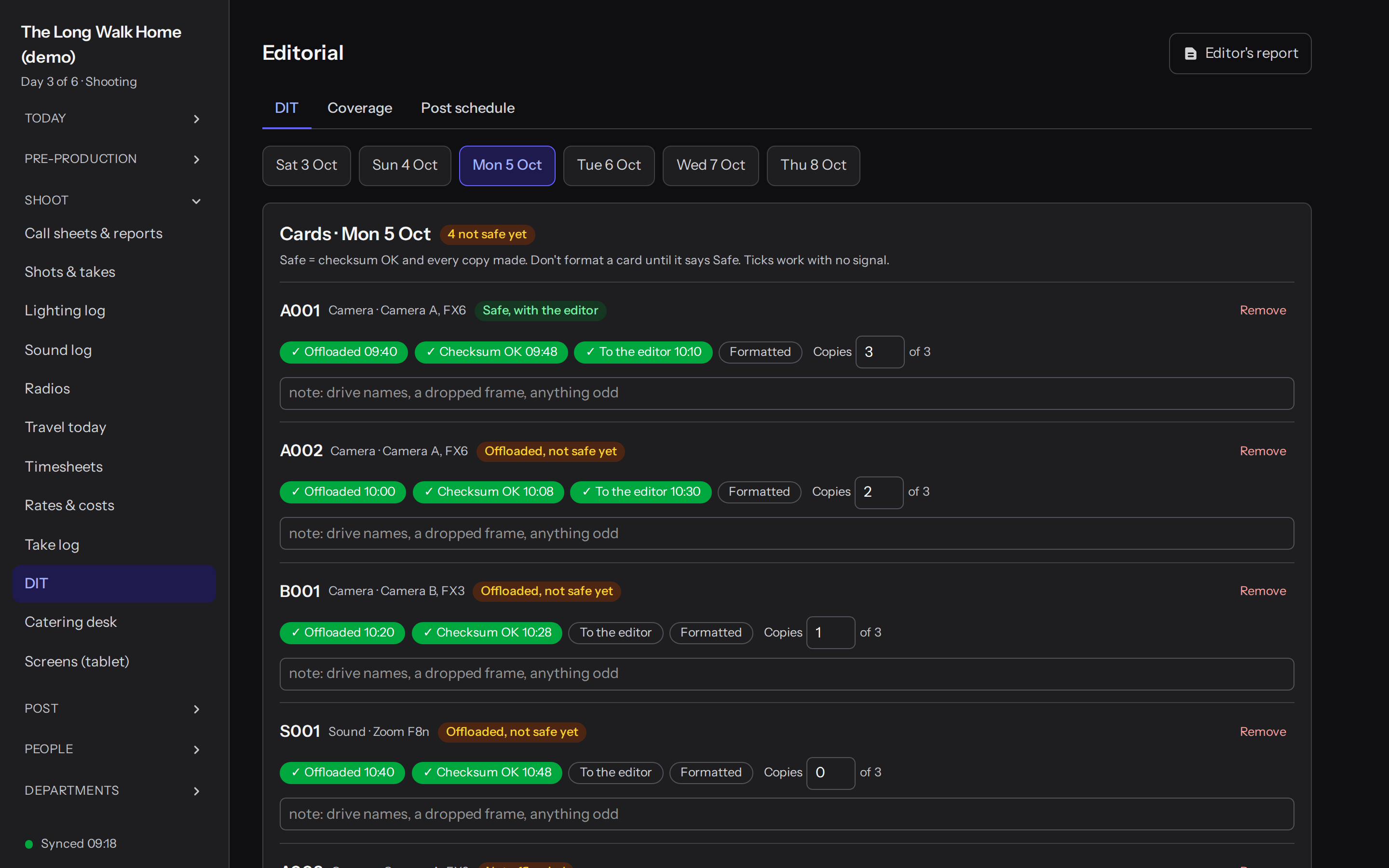The height and width of the screenshot is (868, 1389).
Task: Click the note field under card A002
Action: click(x=786, y=533)
